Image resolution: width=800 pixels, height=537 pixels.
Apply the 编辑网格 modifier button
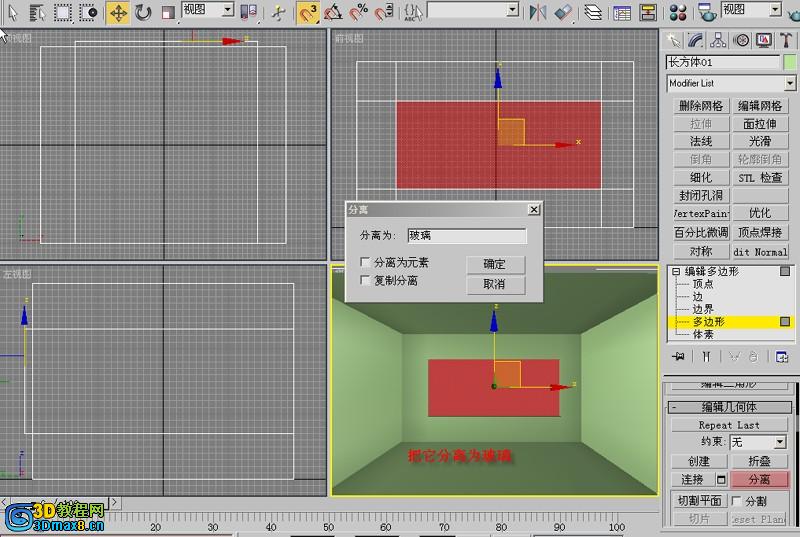pos(760,106)
